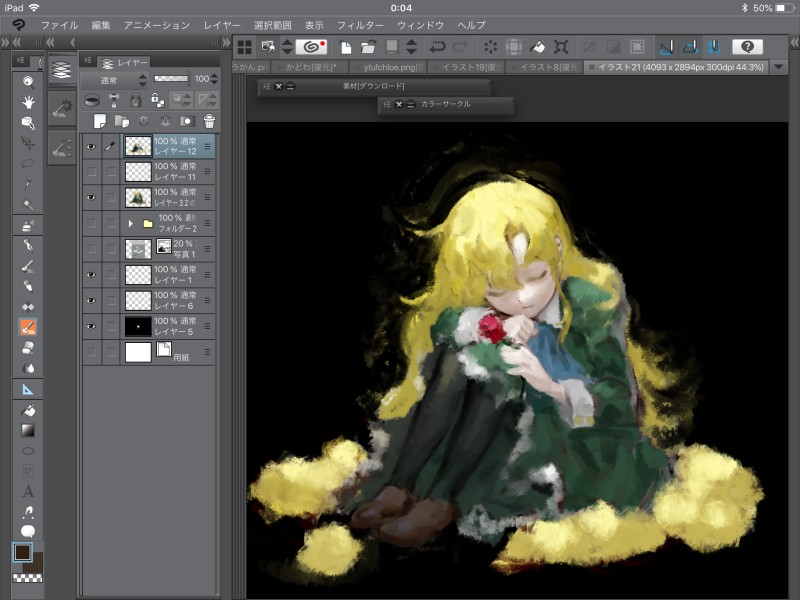Open the help question mark button
The width and height of the screenshot is (800, 600).
pos(747,47)
